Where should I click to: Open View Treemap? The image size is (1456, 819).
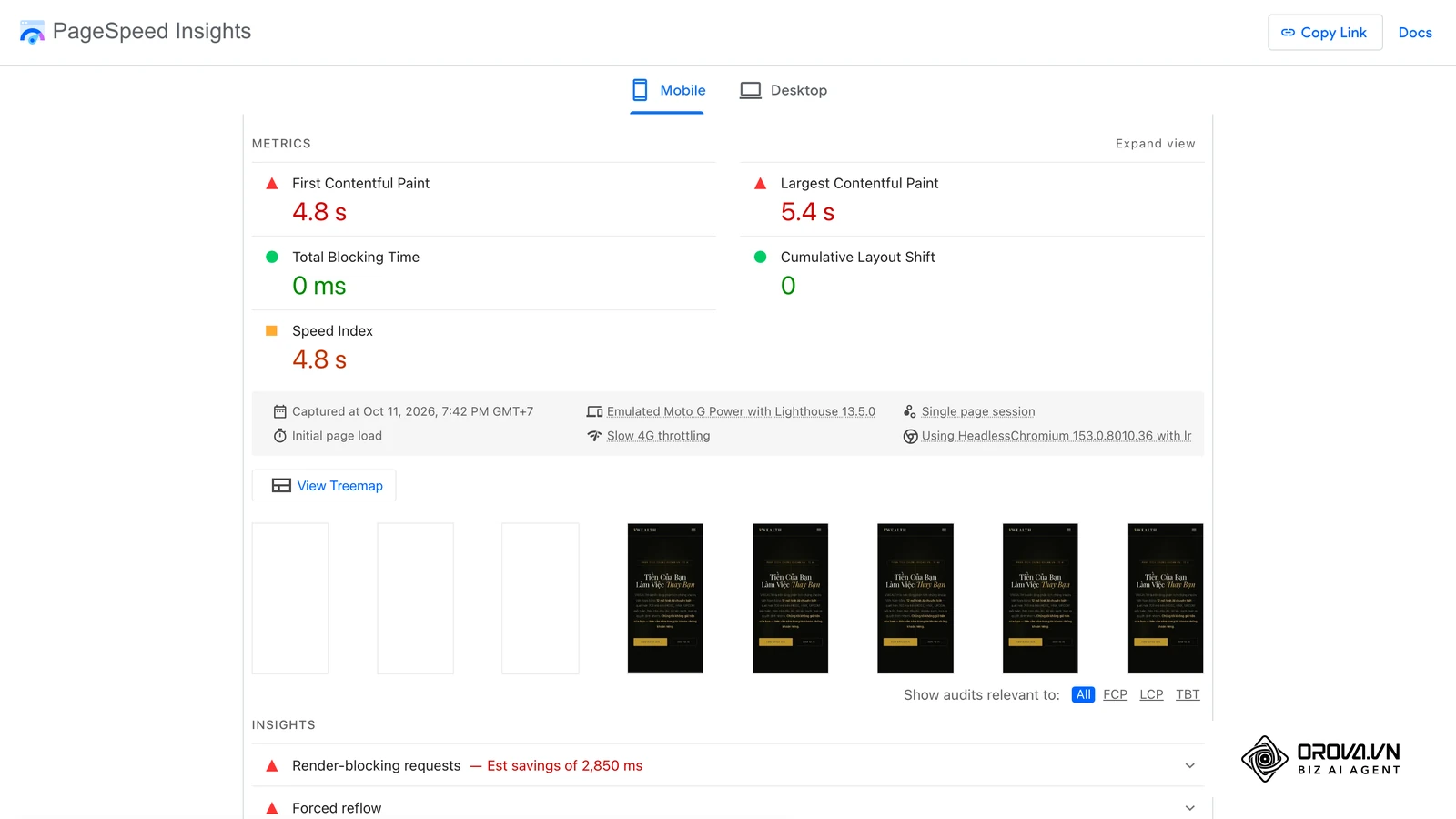324,486
